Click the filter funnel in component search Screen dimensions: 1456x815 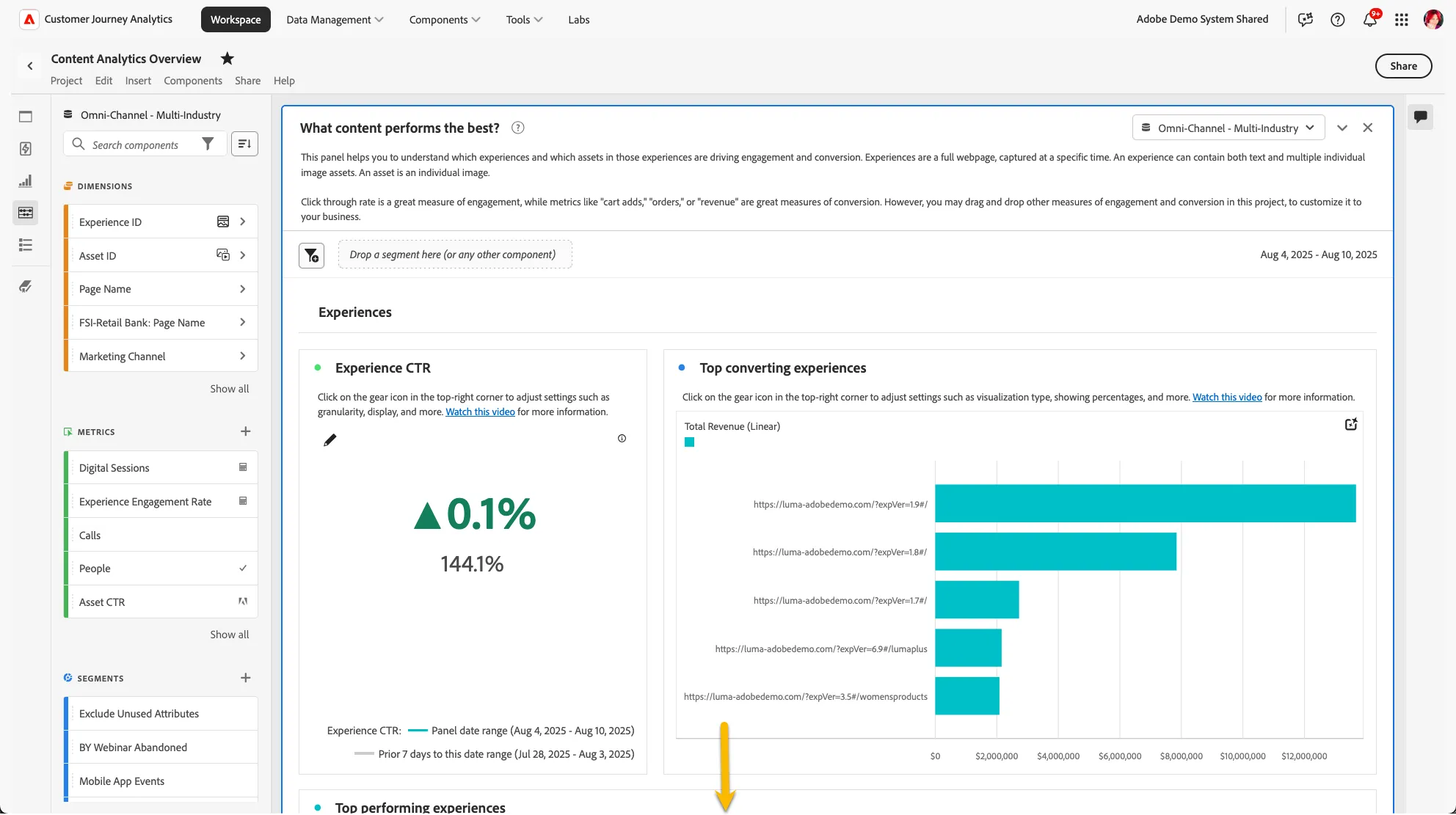point(208,145)
